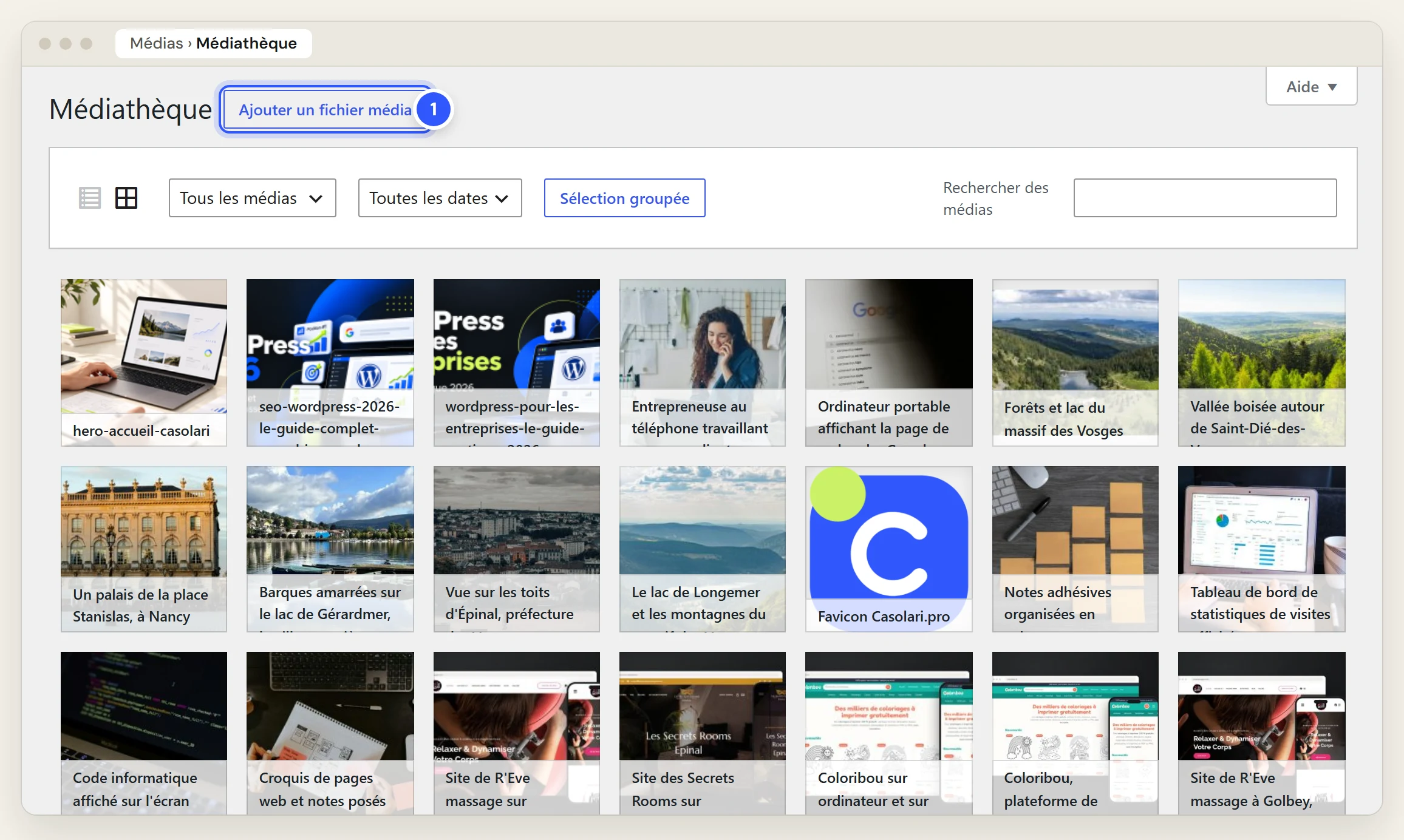Open 'Notes adhésives organisées' image
The height and width of the screenshot is (840, 1404).
[1075, 549]
